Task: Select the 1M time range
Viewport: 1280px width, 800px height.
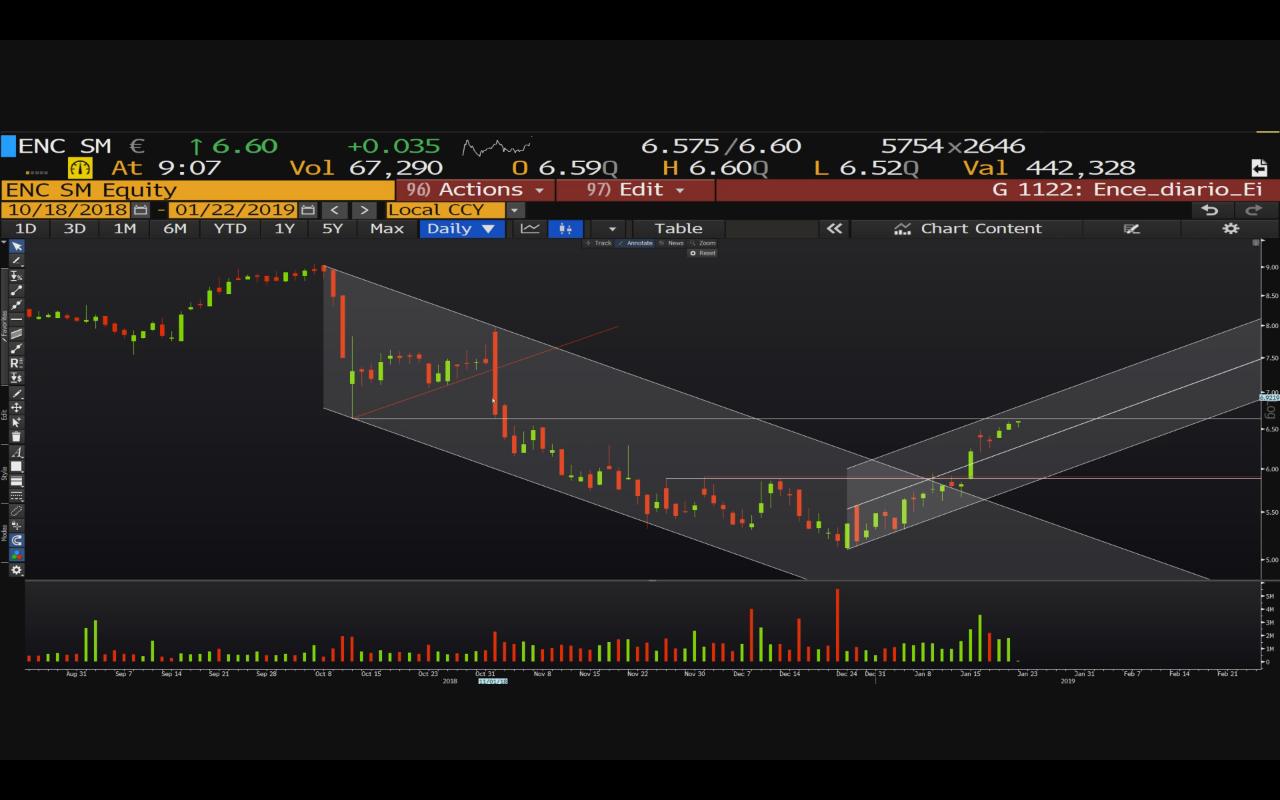Action: click(x=124, y=229)
